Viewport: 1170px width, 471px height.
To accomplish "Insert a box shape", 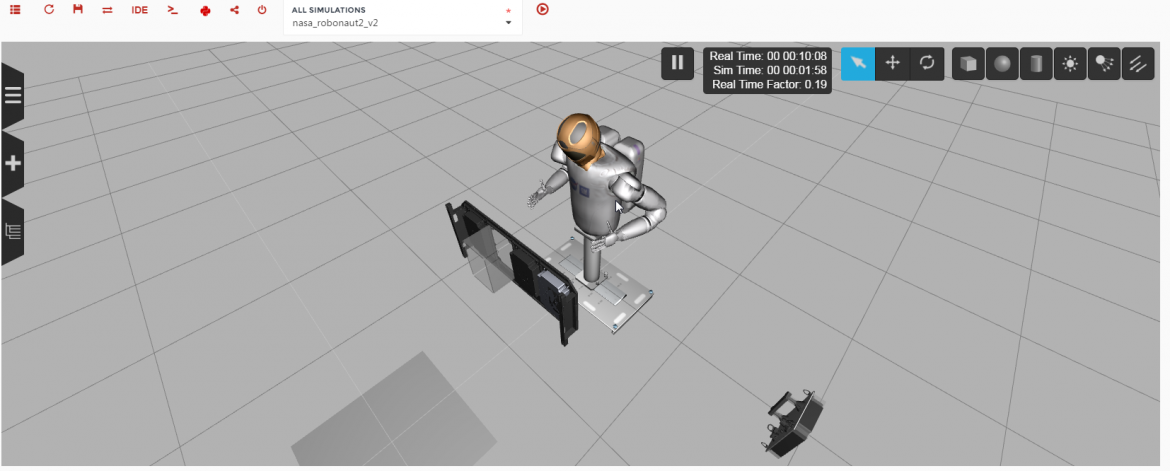I will [x=969, y=63].
